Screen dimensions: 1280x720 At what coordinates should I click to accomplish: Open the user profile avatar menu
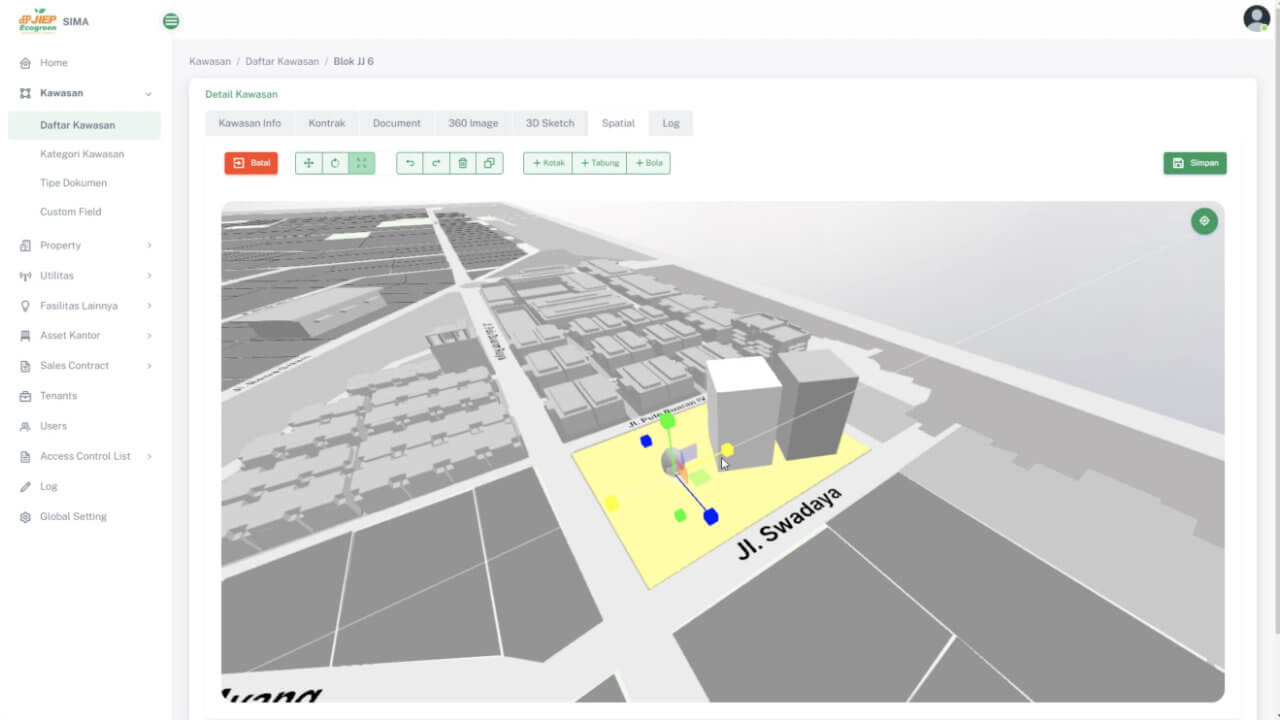[x=1255, y=18]
